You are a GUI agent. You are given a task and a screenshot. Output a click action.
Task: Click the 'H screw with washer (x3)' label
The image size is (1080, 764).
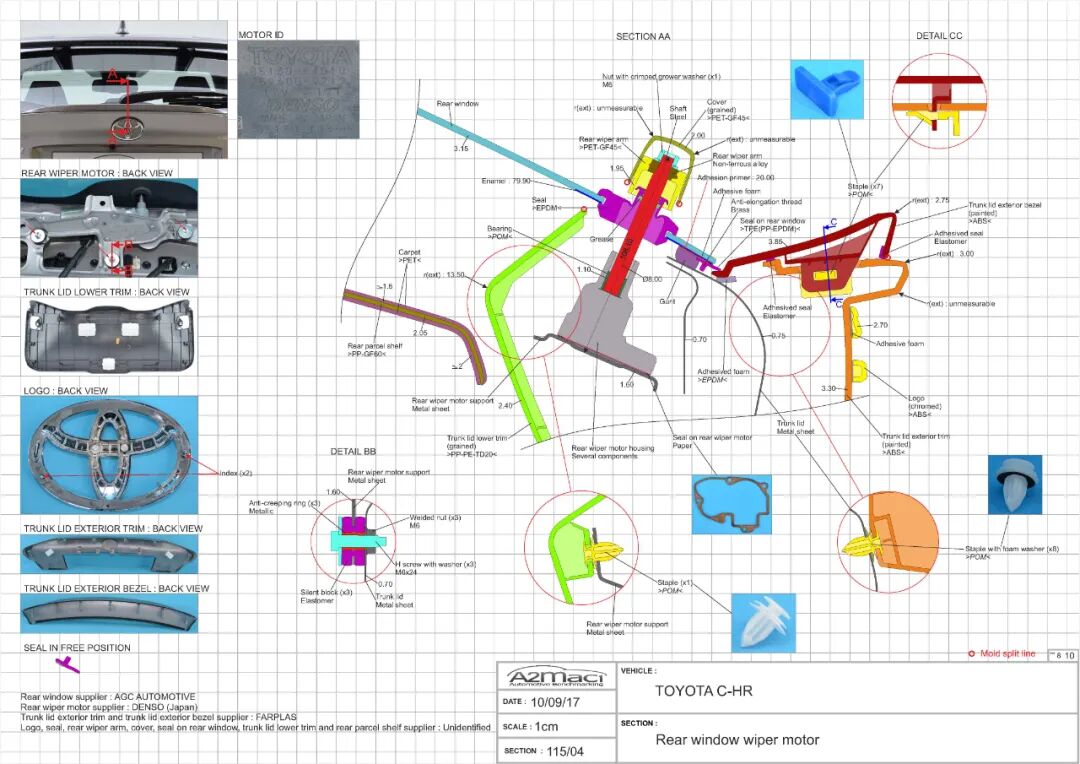tap(435, 568)
